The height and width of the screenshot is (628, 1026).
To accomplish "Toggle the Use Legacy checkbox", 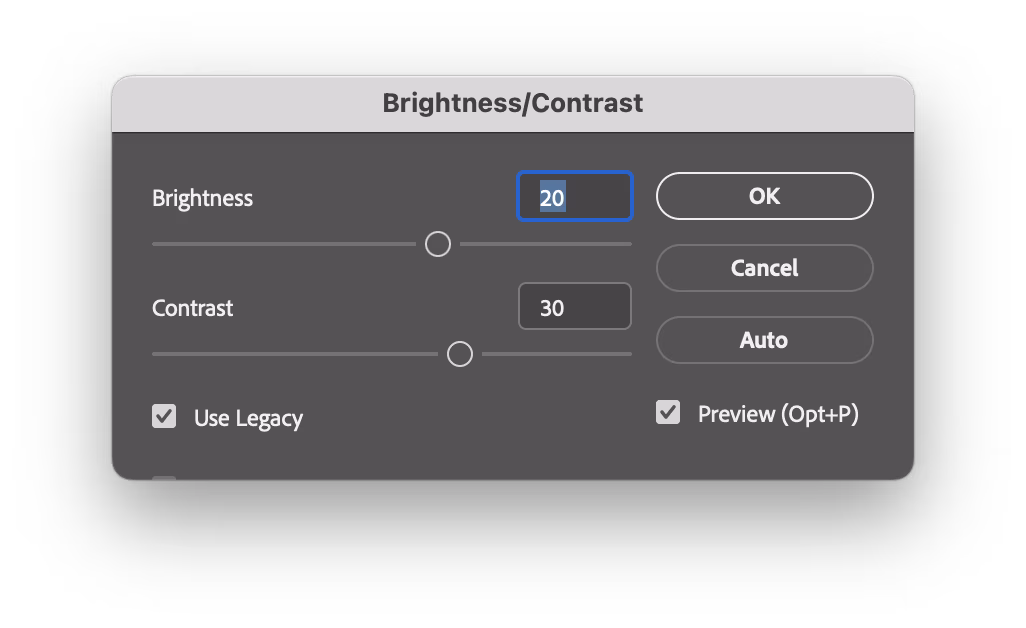I will pos(164,416).
